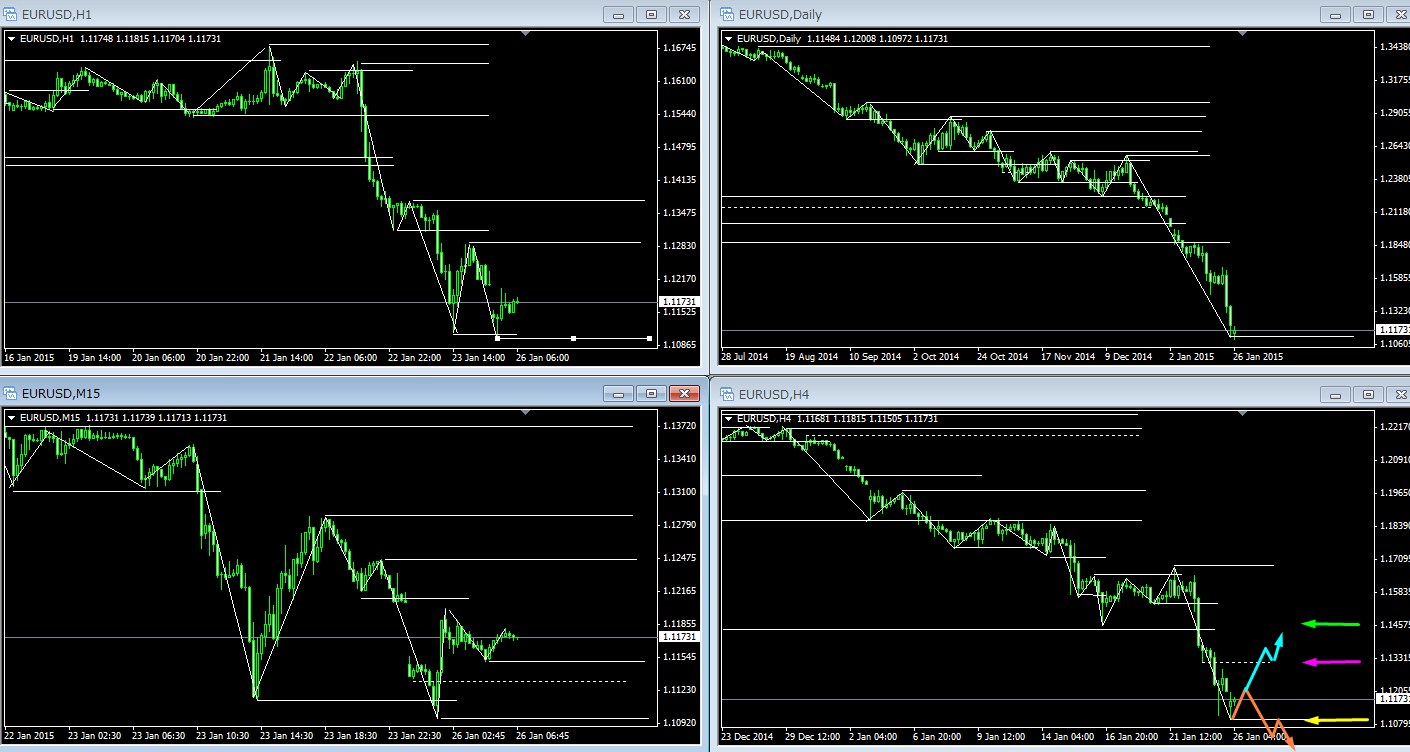Close the EURUSD,M15 chart window

(x=683, y=394)
